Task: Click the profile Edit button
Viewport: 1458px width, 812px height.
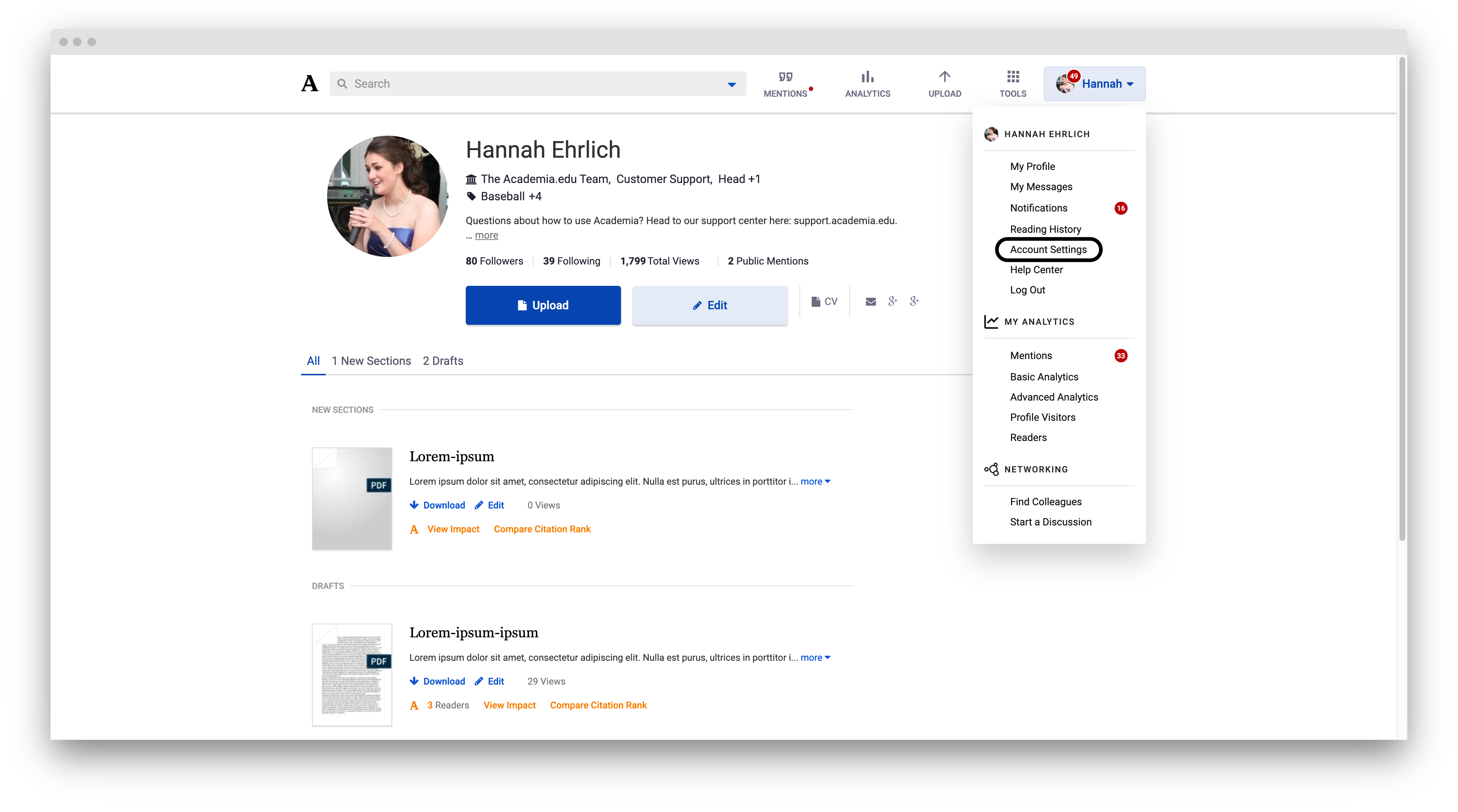Action: 709,305
